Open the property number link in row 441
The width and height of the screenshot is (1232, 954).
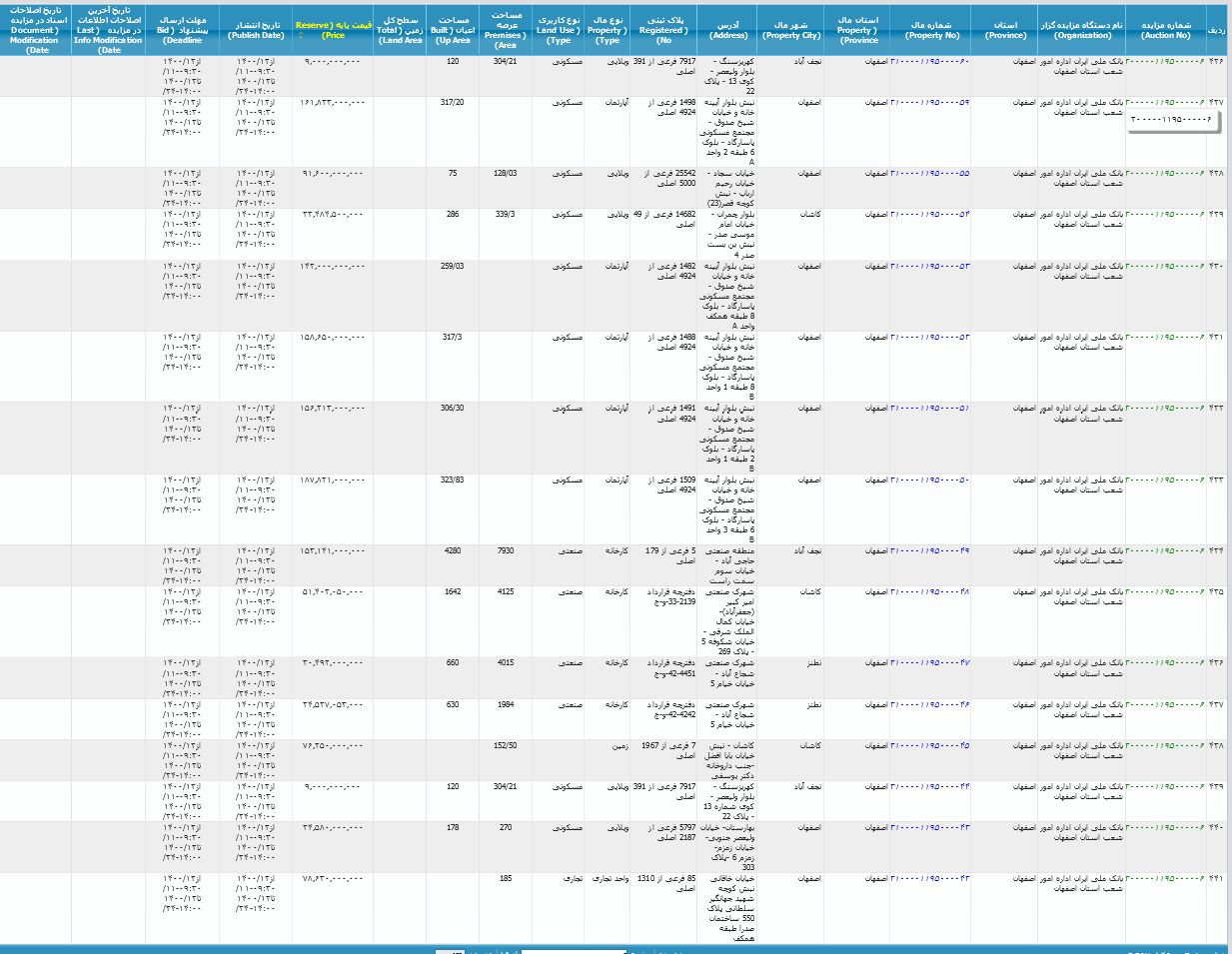click(x=929, y=879)
